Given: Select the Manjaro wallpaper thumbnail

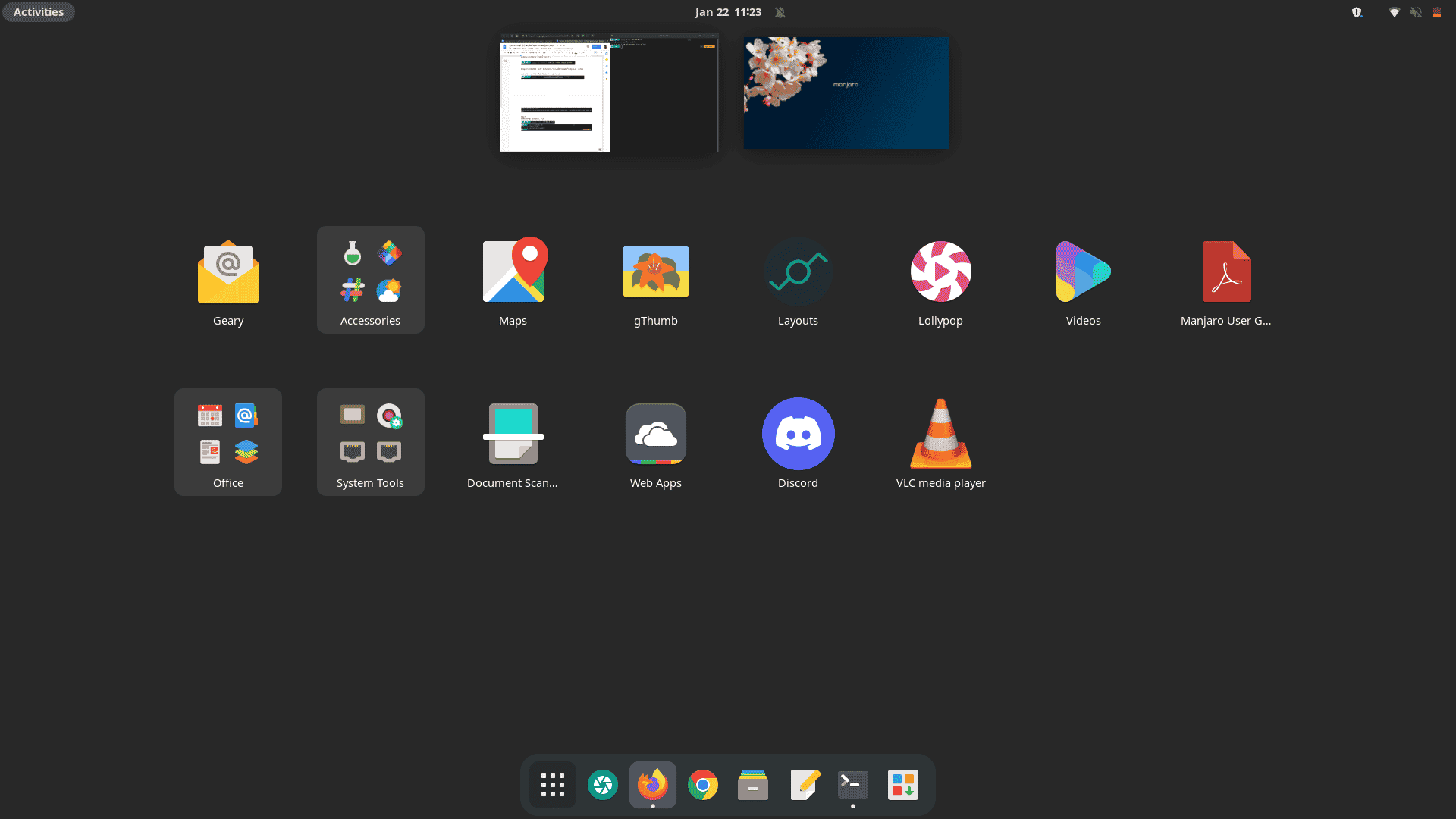Looking at the screenshot, I should pos(845,92).
